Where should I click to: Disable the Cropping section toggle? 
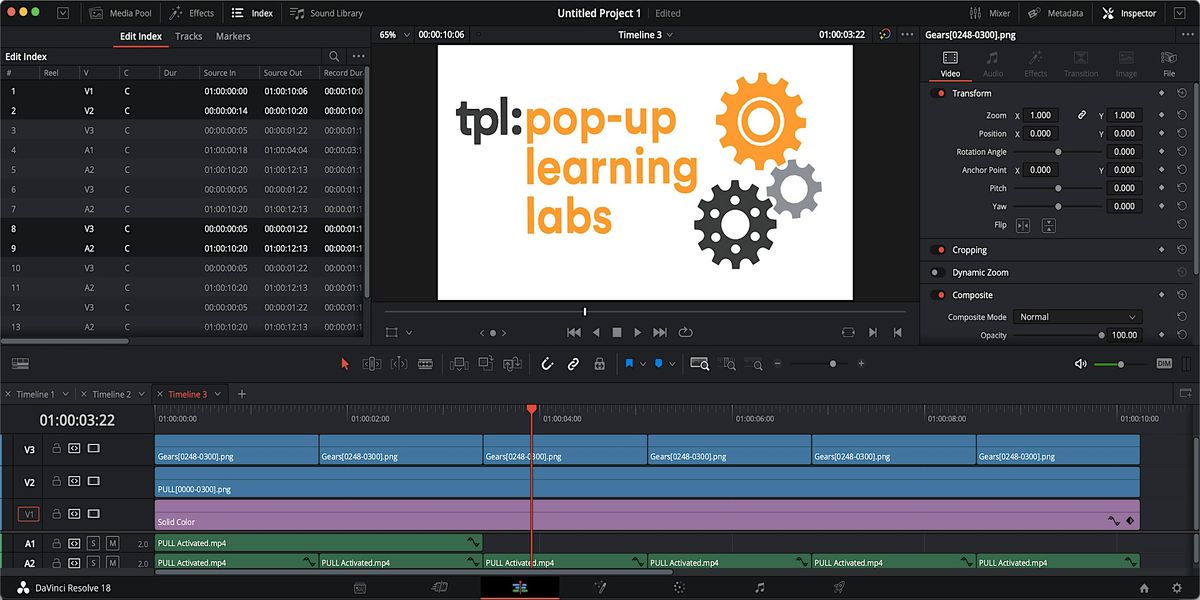(x=937, y=250)
